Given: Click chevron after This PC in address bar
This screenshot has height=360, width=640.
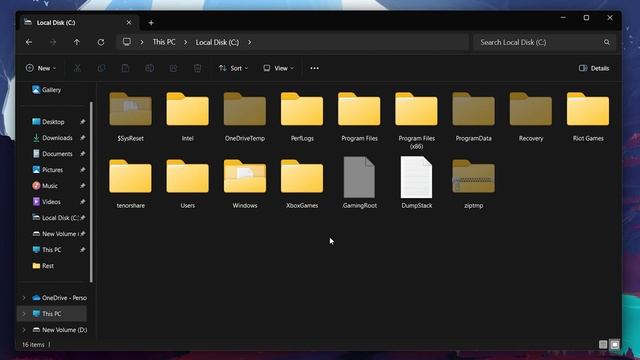Looking at the screenshot, I should pyautogui.click(x=185, y=42).
